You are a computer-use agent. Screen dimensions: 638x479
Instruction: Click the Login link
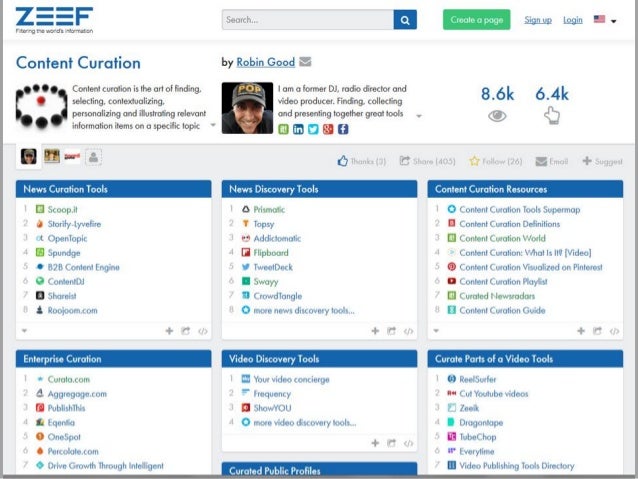(x=573, y=20)
